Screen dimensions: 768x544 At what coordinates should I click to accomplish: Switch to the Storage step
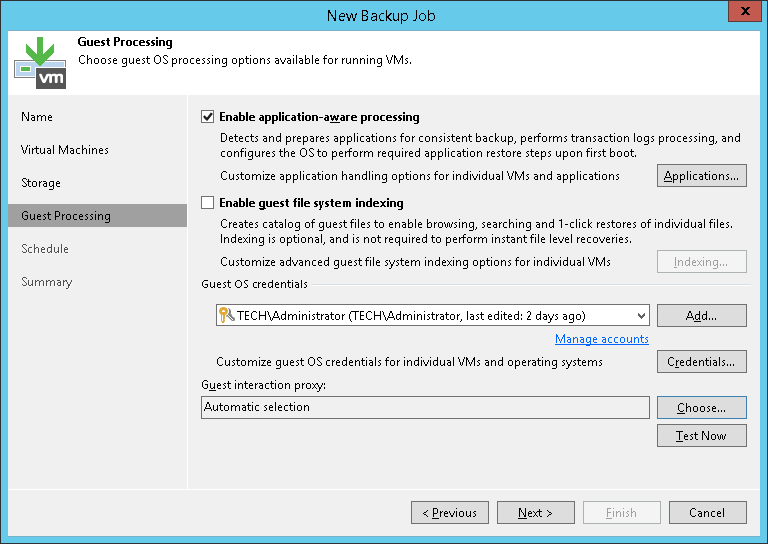pos(41,183)
